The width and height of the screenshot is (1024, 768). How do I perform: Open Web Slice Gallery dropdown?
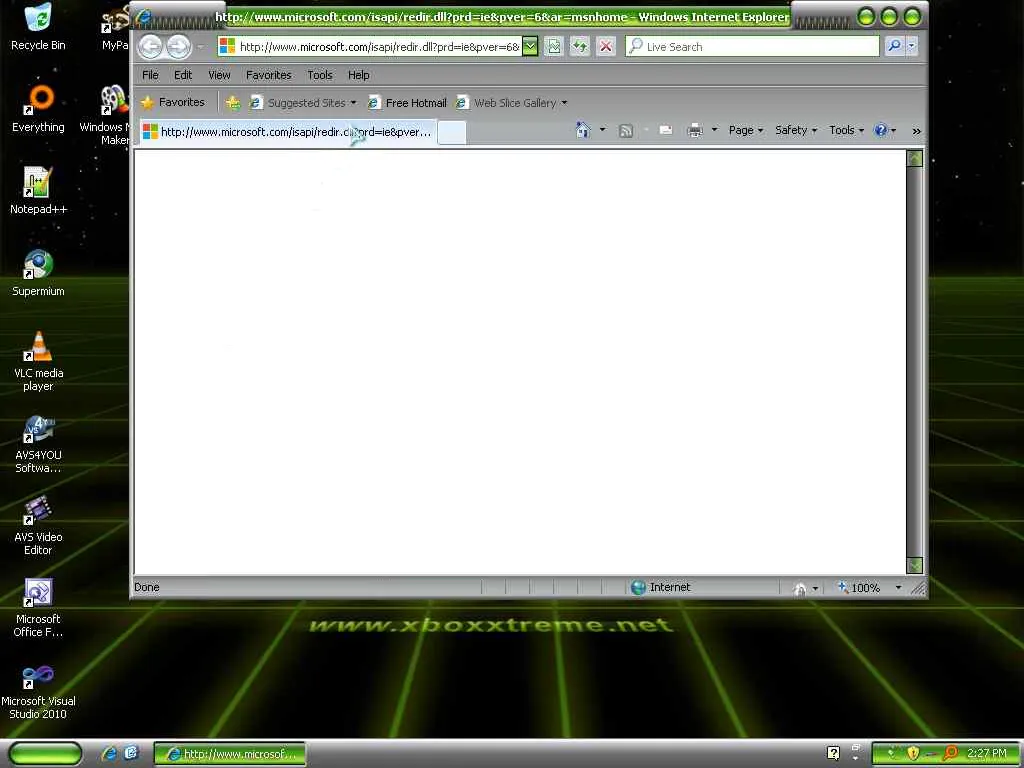coord(564,103)
